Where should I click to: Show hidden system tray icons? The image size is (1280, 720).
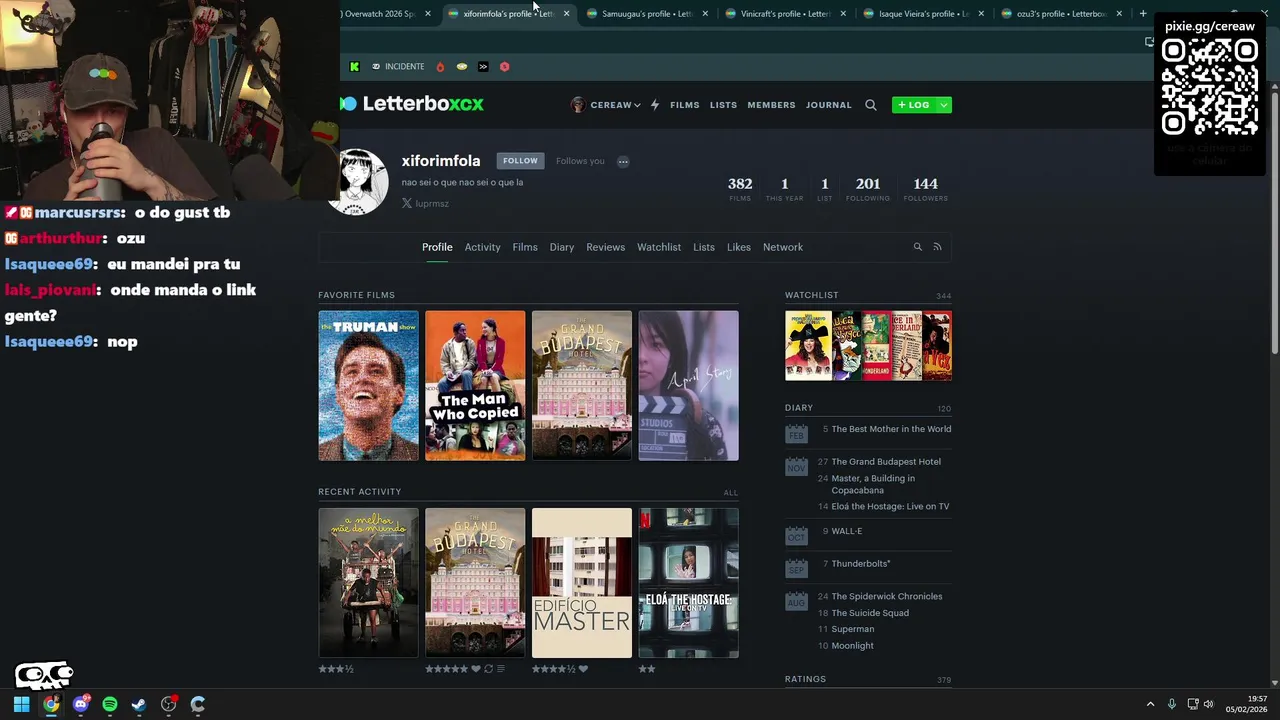click(1150, 704)
